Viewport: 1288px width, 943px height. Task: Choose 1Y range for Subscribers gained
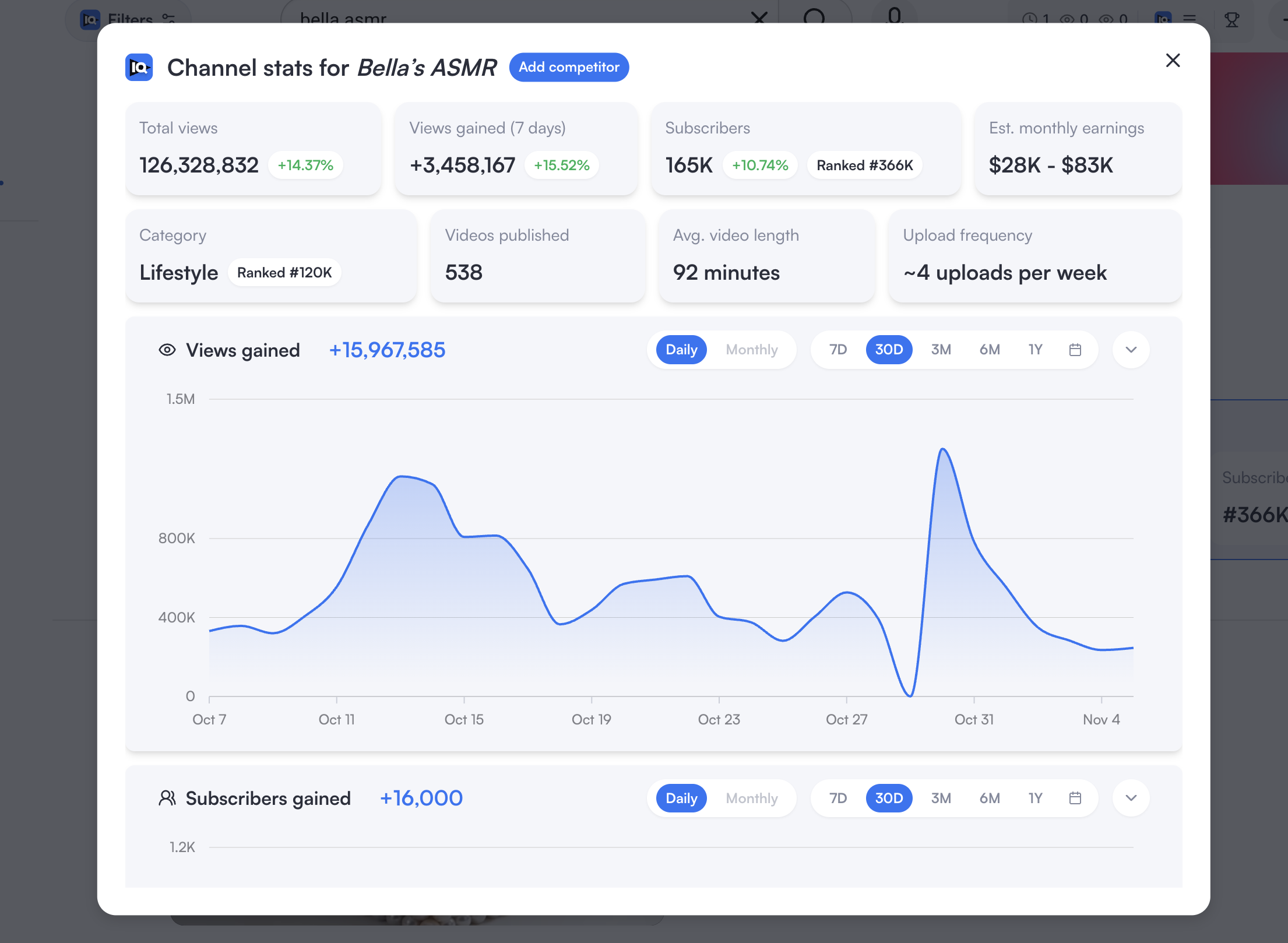tap(1035, 798)
